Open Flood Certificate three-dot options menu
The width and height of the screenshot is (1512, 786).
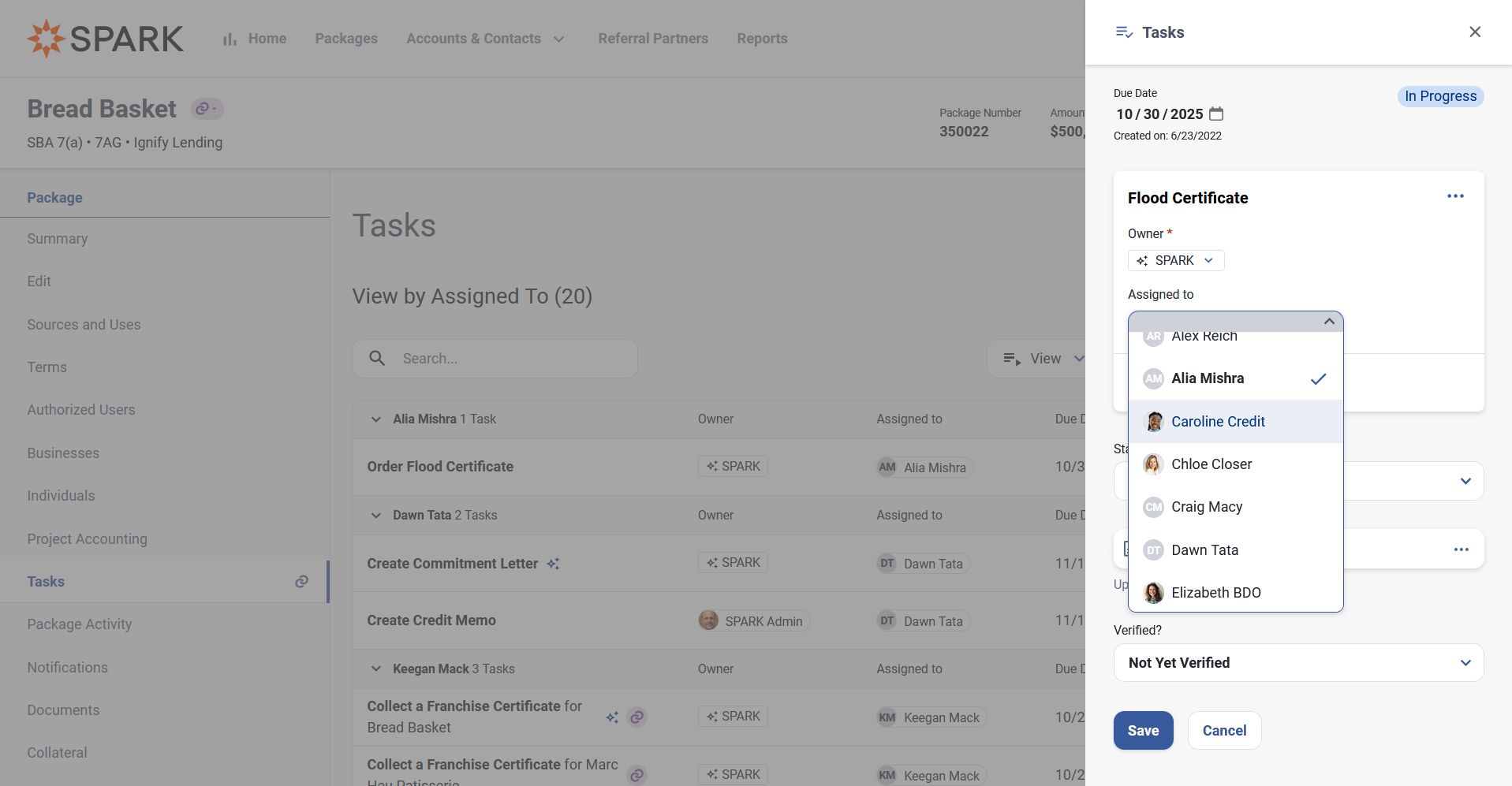(1455, 196)
